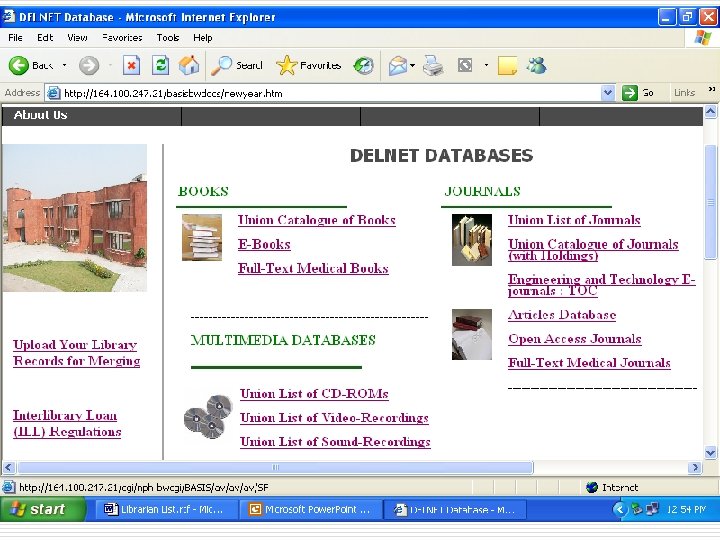
Task: Stop page loading with red X icon
Action: [x=131, y=66]
